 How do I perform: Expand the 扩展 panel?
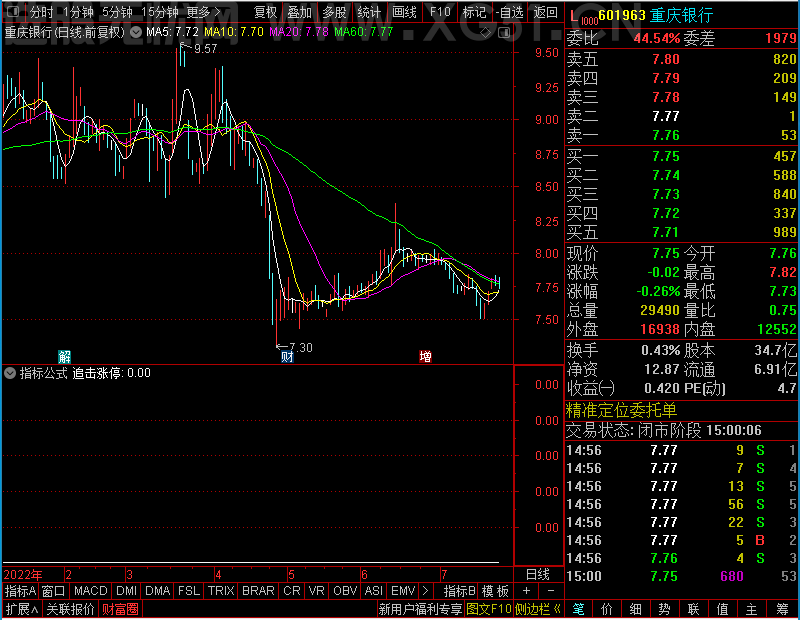tap(22, 609)
